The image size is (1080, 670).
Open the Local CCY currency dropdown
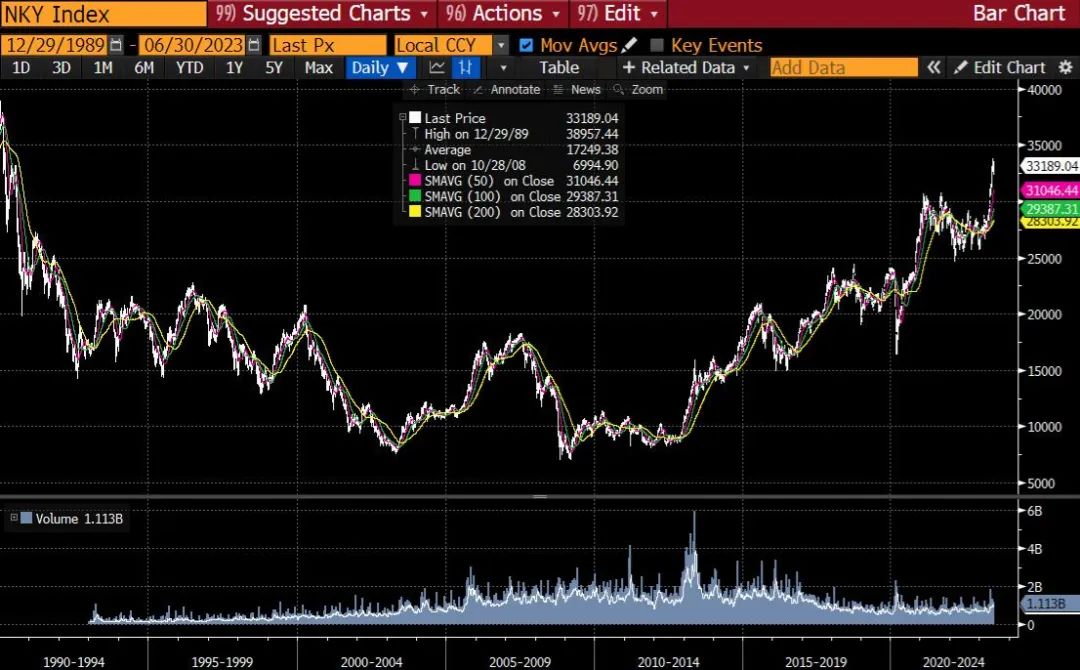[501, 45]
